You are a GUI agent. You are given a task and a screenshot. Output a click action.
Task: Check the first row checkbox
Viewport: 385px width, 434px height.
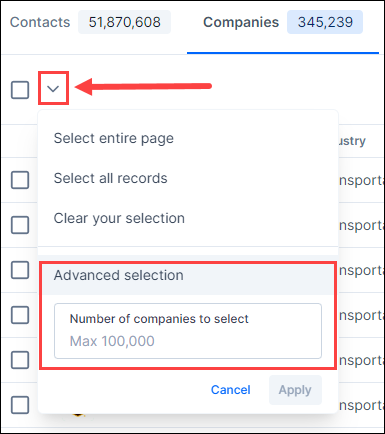[20, 180]
